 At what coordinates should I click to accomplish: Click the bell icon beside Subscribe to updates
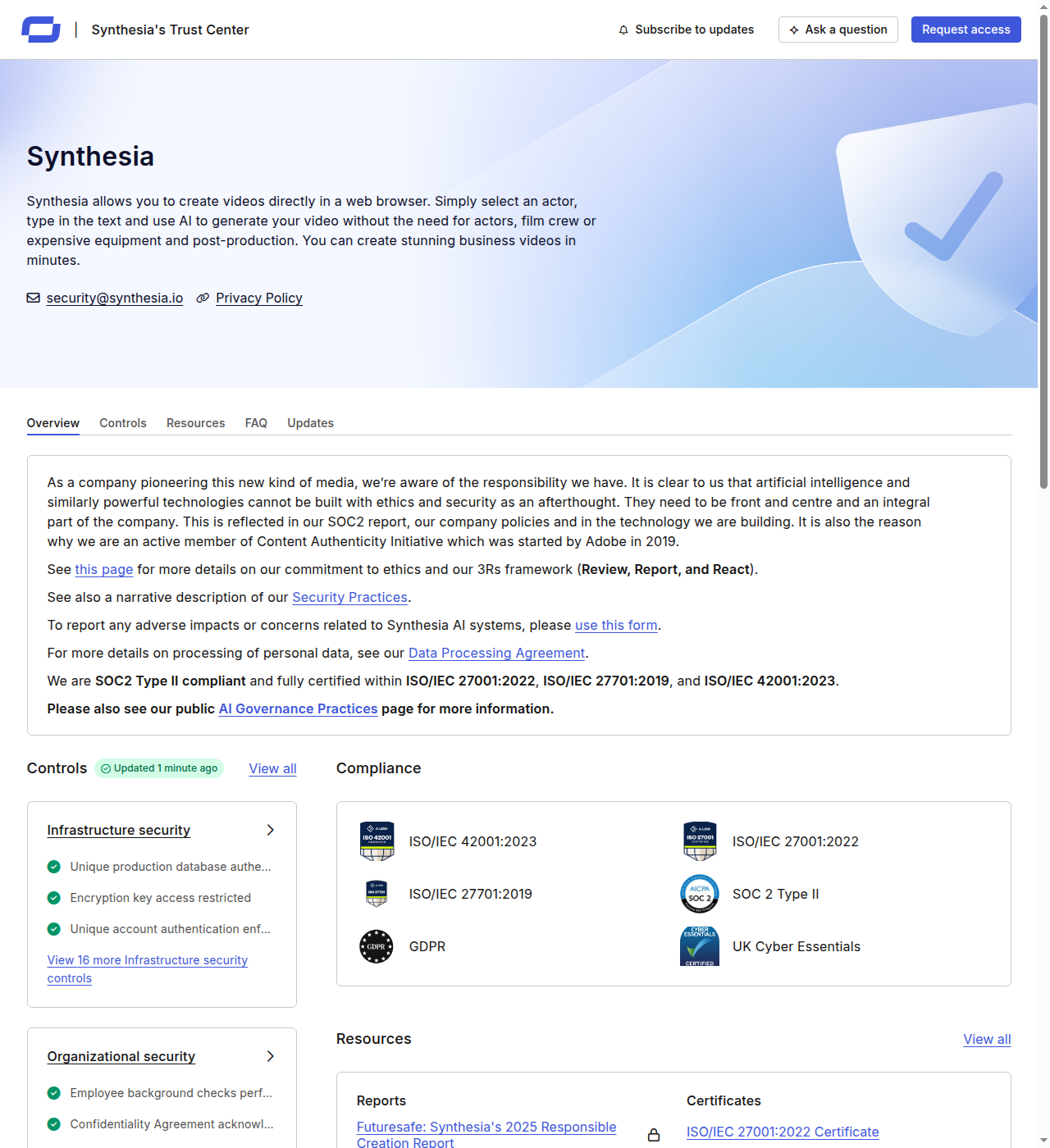pyautogui.click(x=623, y=30)
